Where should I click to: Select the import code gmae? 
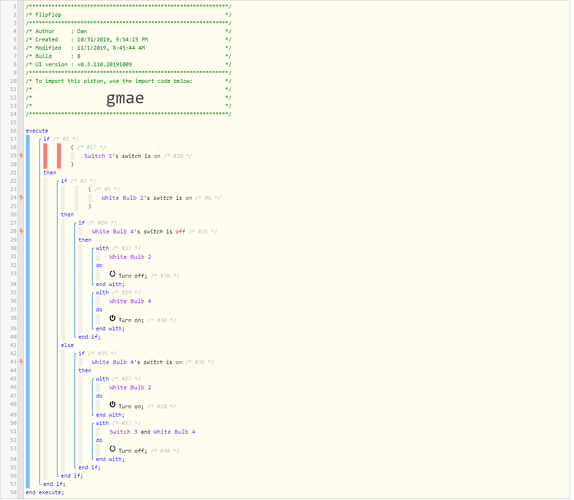pyautogui.click(x=125, y=98)
